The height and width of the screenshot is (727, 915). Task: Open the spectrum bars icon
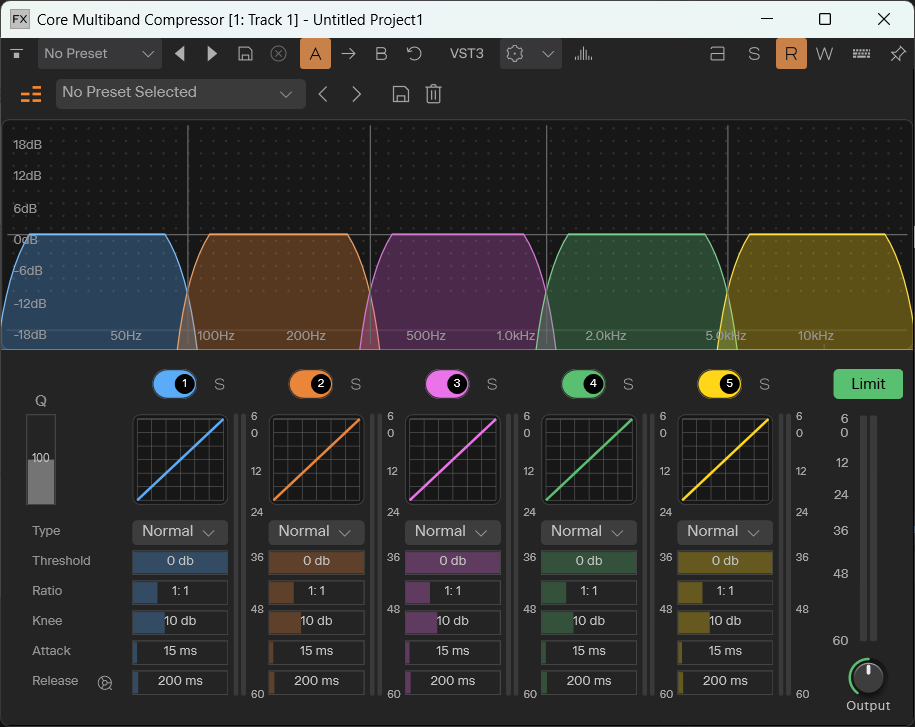click(x=583, y=54)
